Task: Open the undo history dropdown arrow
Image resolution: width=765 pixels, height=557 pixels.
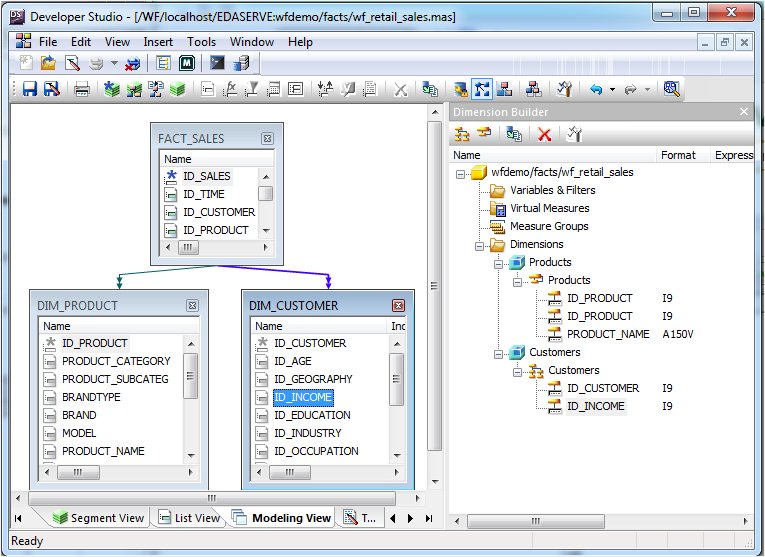Action: [612, 89]
